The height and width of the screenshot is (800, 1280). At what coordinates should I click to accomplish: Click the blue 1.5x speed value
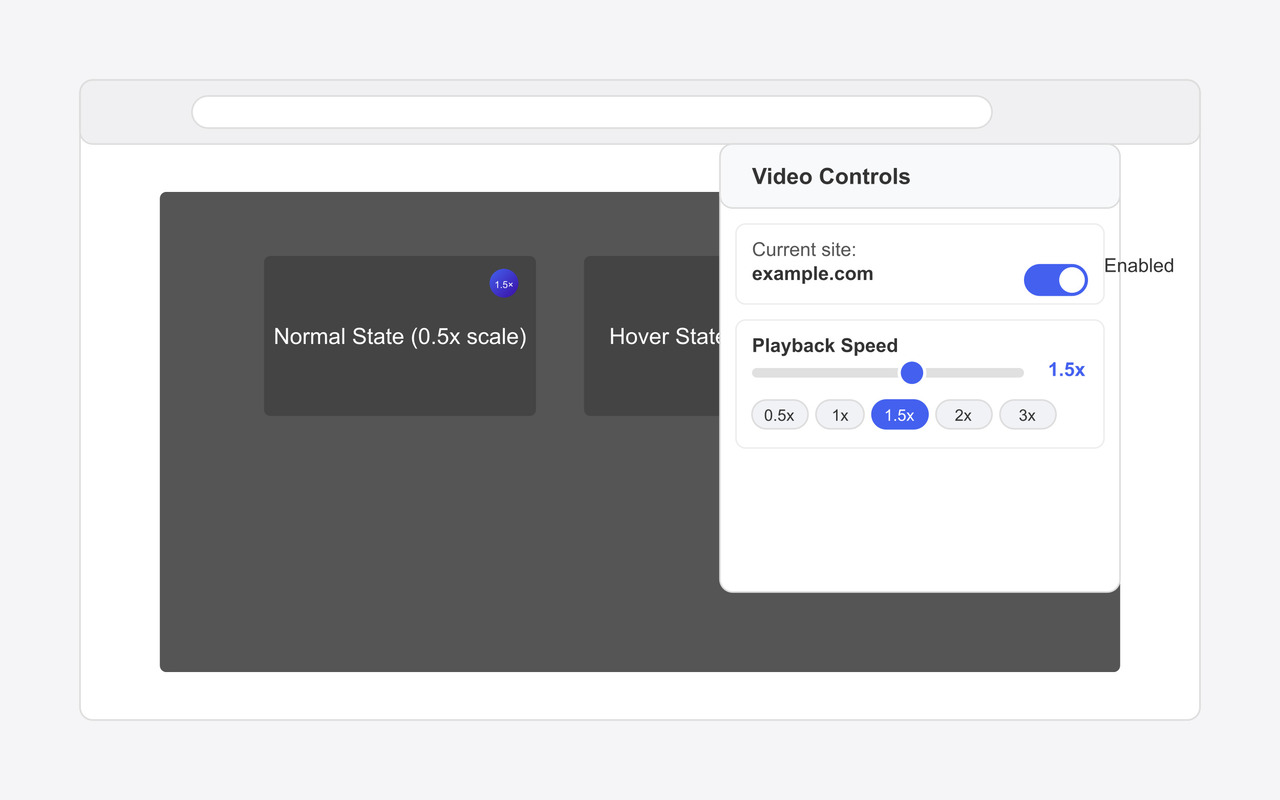click(1066, 370)
